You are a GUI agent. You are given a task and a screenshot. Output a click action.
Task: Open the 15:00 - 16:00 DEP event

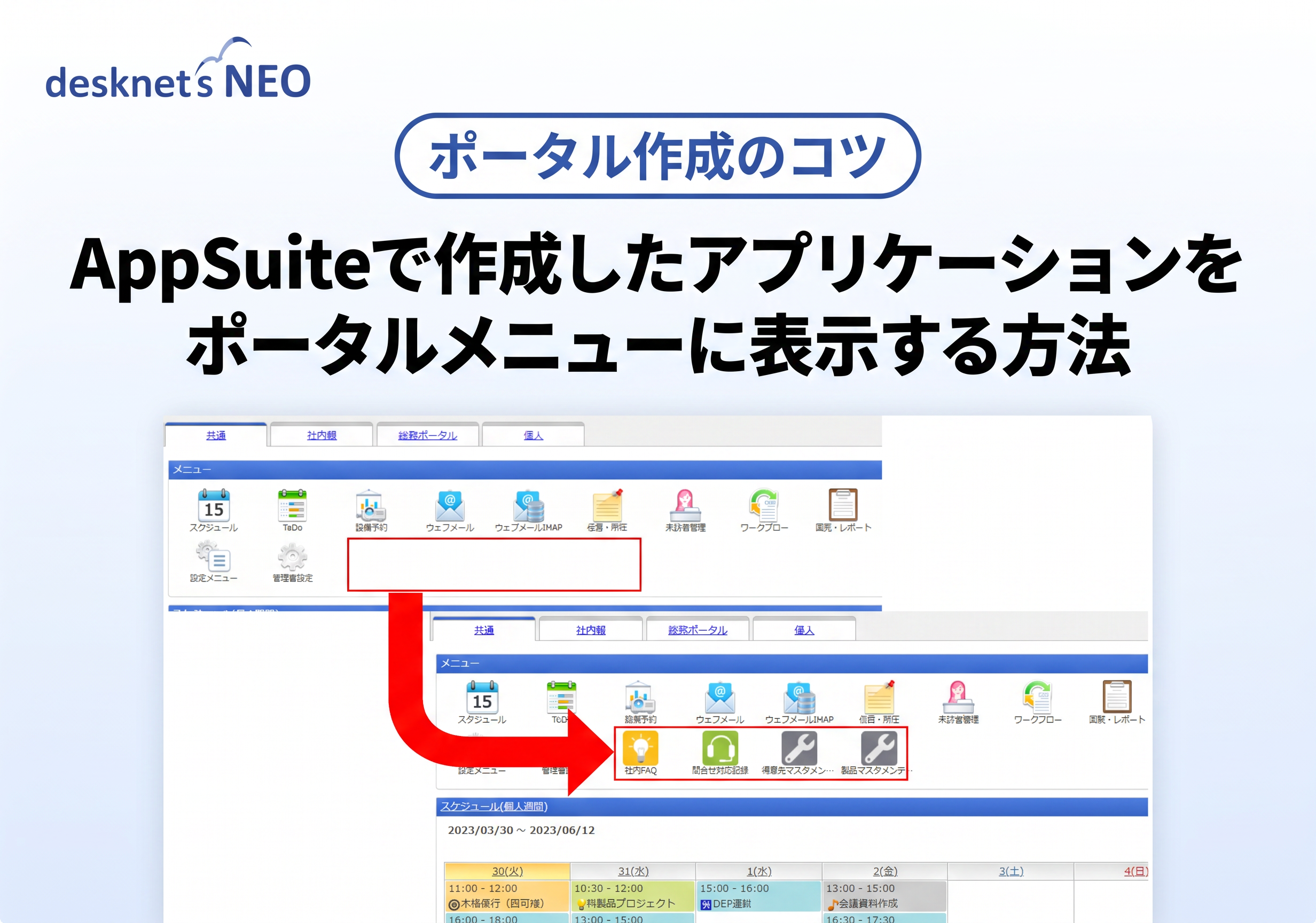pos(759,896)
